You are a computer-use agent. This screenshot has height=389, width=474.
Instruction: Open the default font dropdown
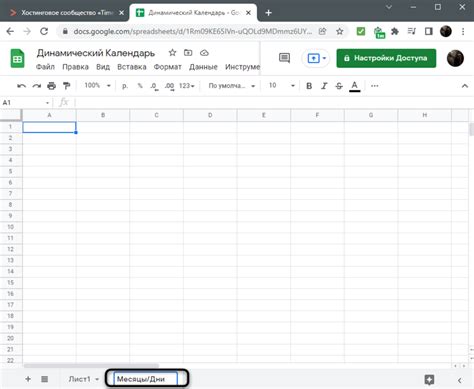tap(232, 86)
